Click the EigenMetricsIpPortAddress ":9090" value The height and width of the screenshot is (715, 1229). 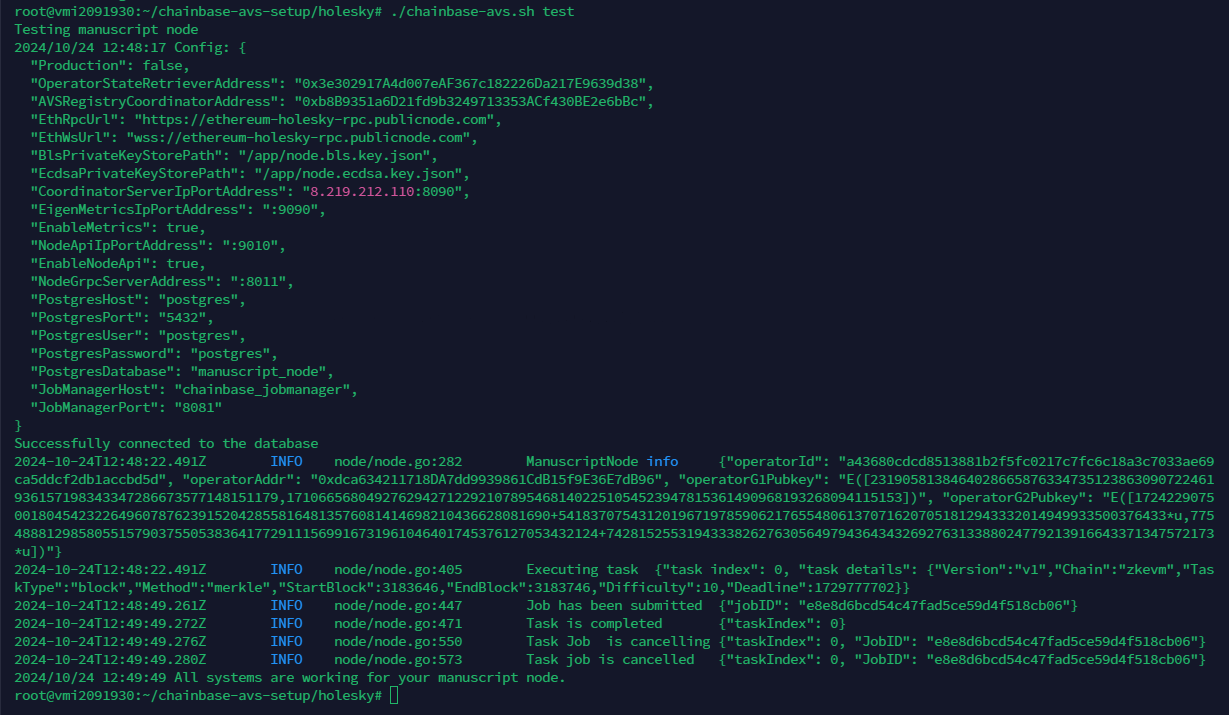(x=290, y=209)
